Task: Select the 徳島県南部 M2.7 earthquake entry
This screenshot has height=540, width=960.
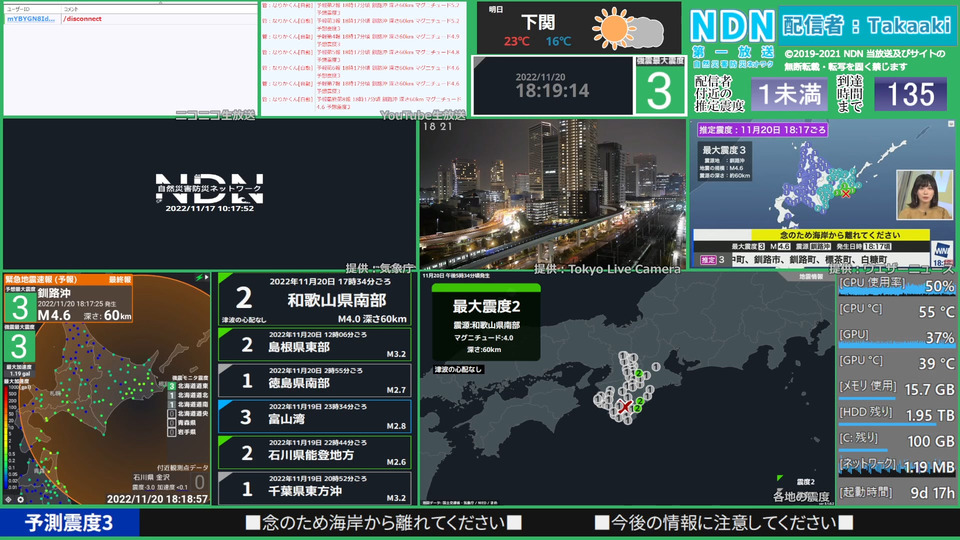Action: point(315,381)
